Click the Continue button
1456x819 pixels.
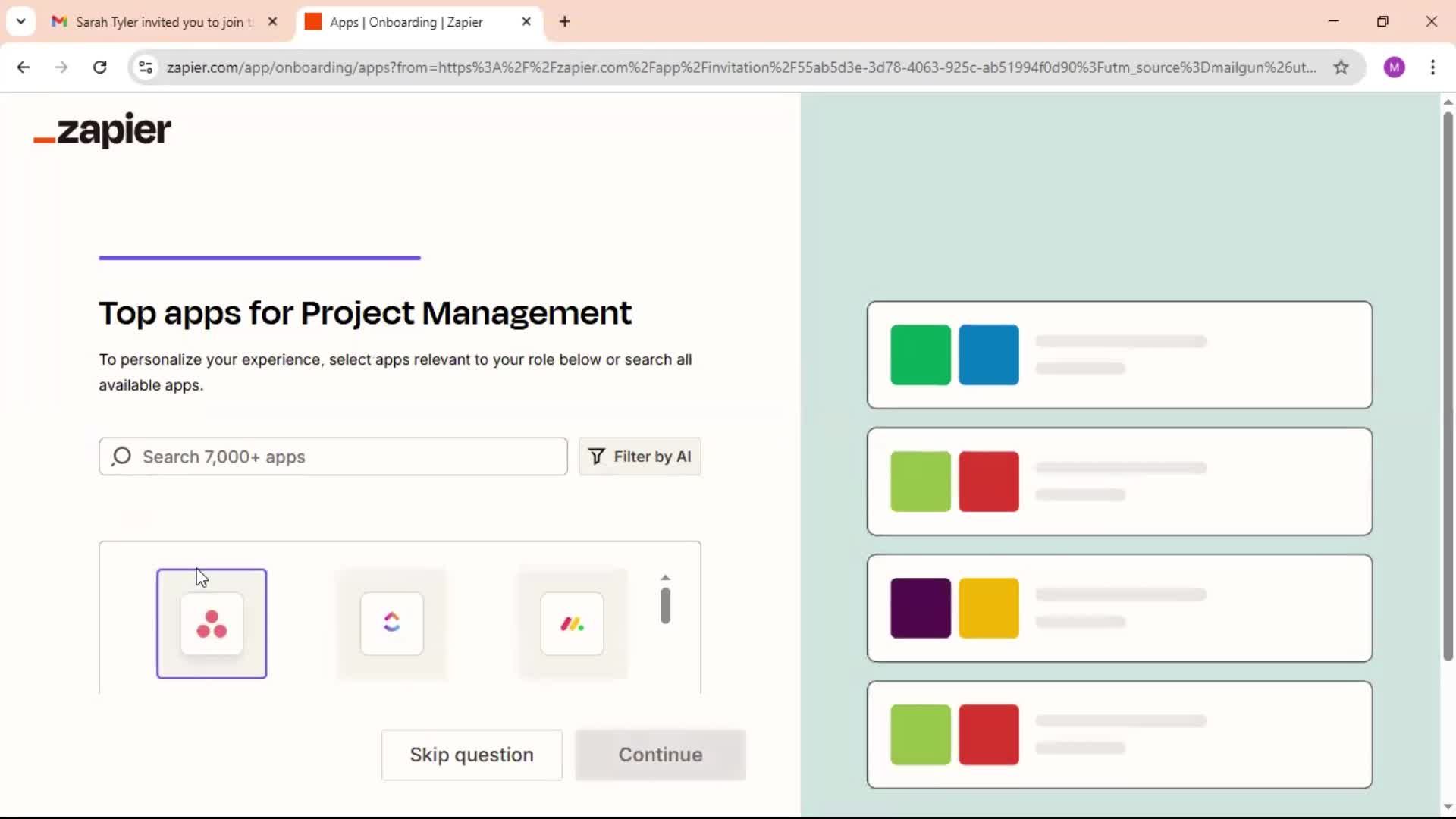click(x=661, y=755)
